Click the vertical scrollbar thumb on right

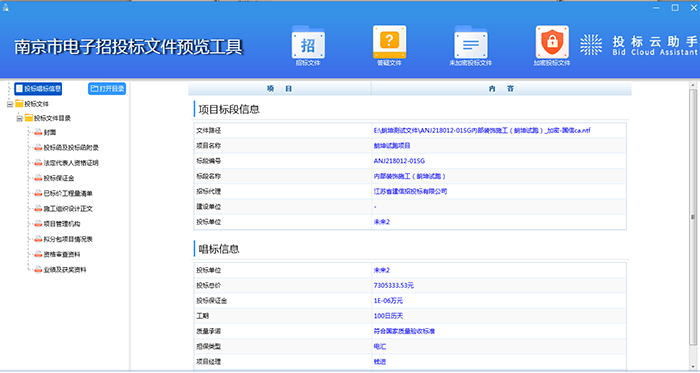[x=693, y=217]
